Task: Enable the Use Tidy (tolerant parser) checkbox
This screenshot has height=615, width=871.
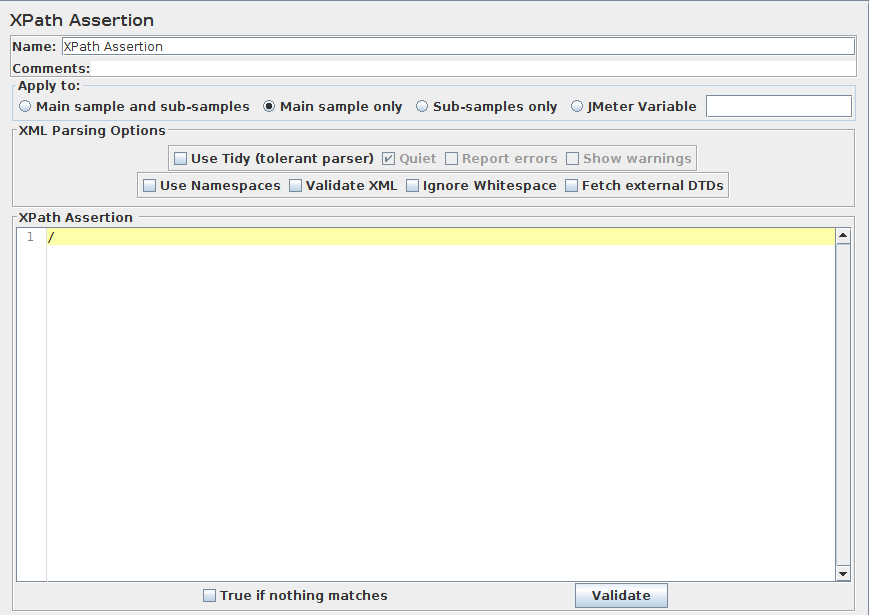Action: 181,158
